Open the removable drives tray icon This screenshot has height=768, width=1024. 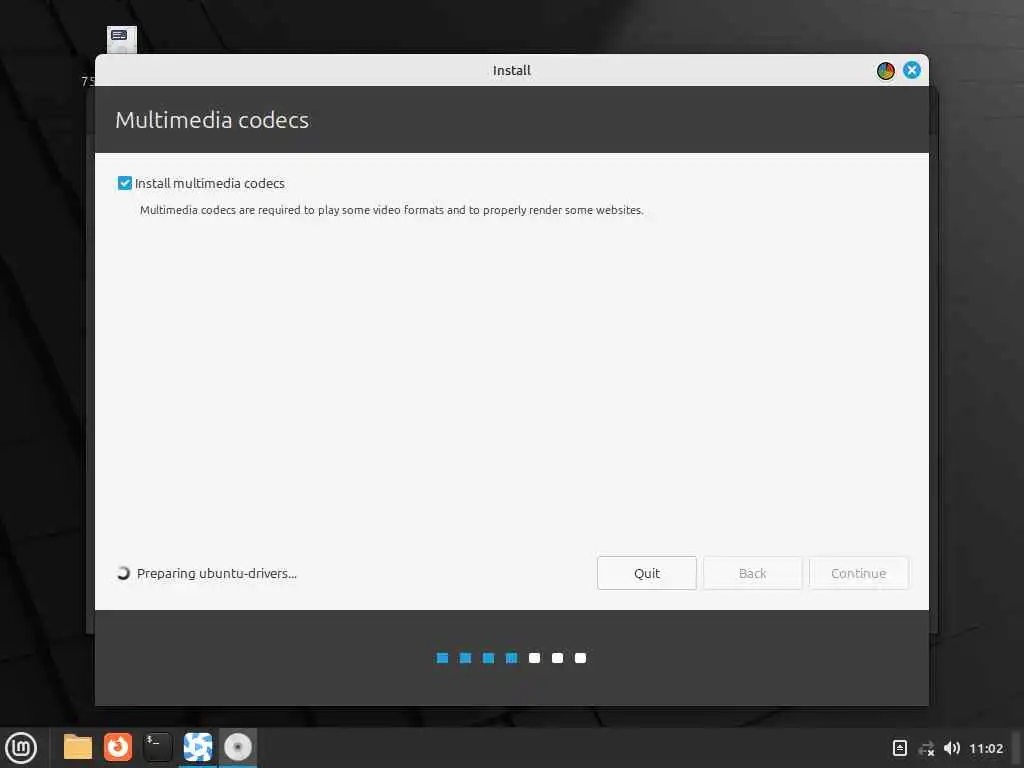(900, 748)
